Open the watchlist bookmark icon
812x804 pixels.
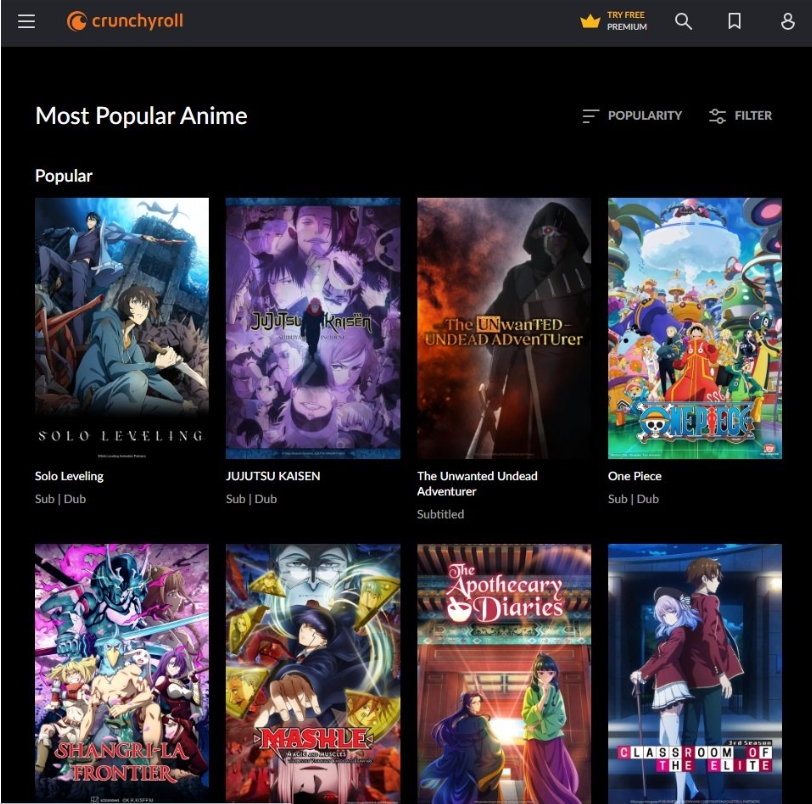[734, 21]
